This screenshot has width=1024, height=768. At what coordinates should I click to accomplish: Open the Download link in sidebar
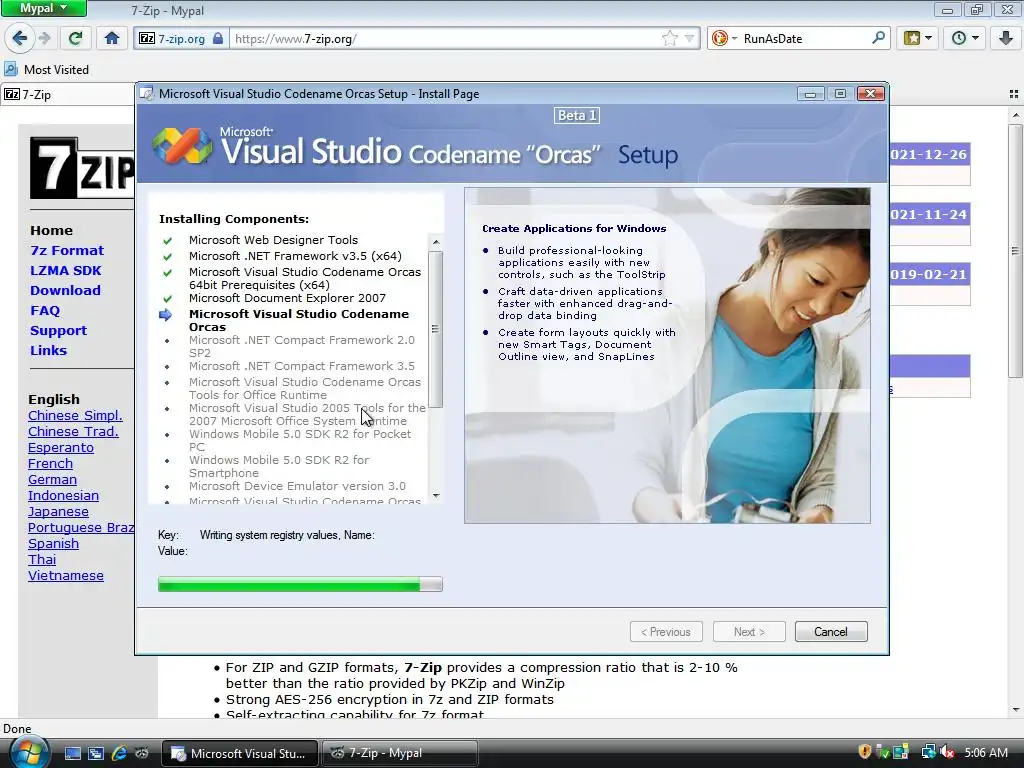point(65,290)
